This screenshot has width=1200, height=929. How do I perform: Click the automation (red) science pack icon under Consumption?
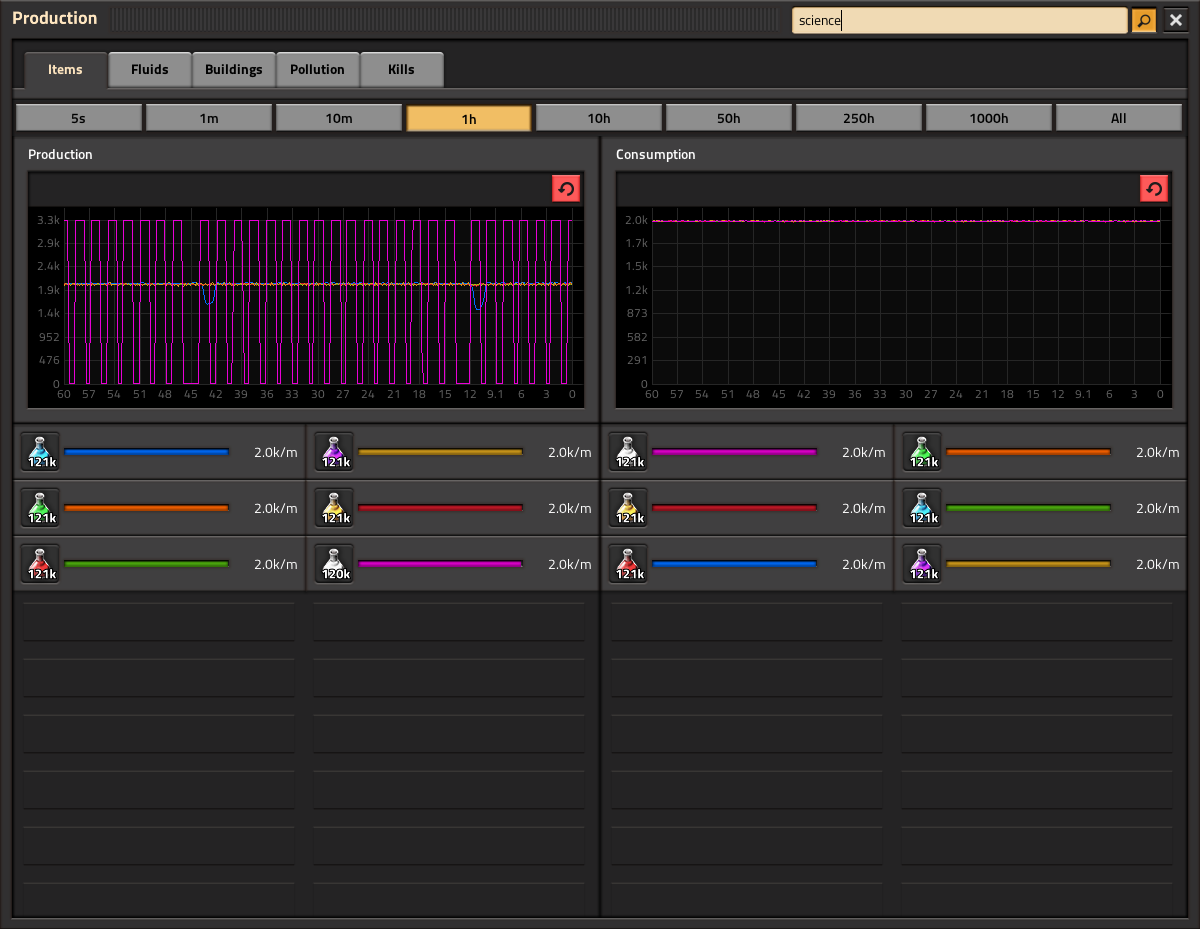[x=629, y=564]
